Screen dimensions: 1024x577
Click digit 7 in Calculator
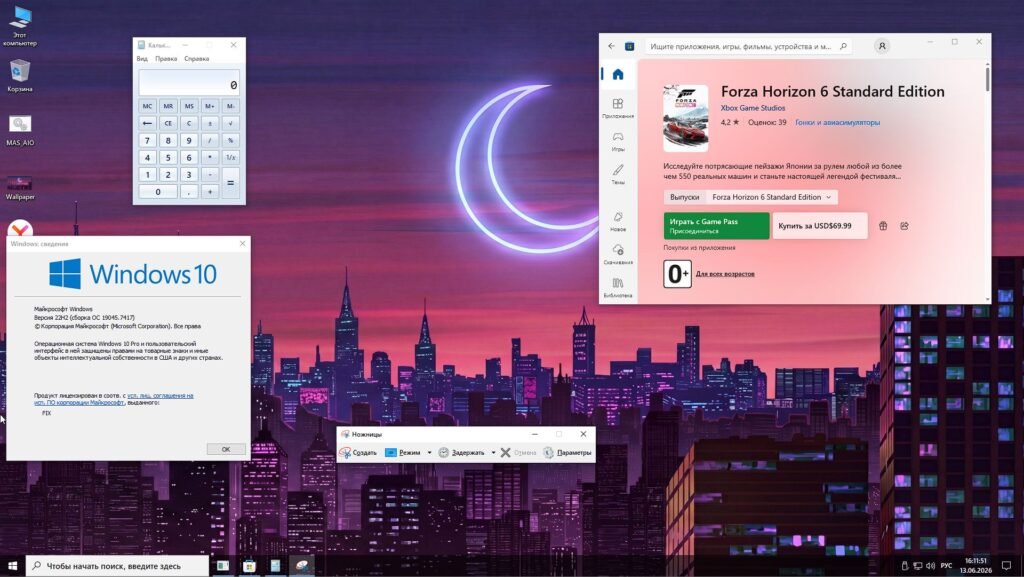coord(148,140)
